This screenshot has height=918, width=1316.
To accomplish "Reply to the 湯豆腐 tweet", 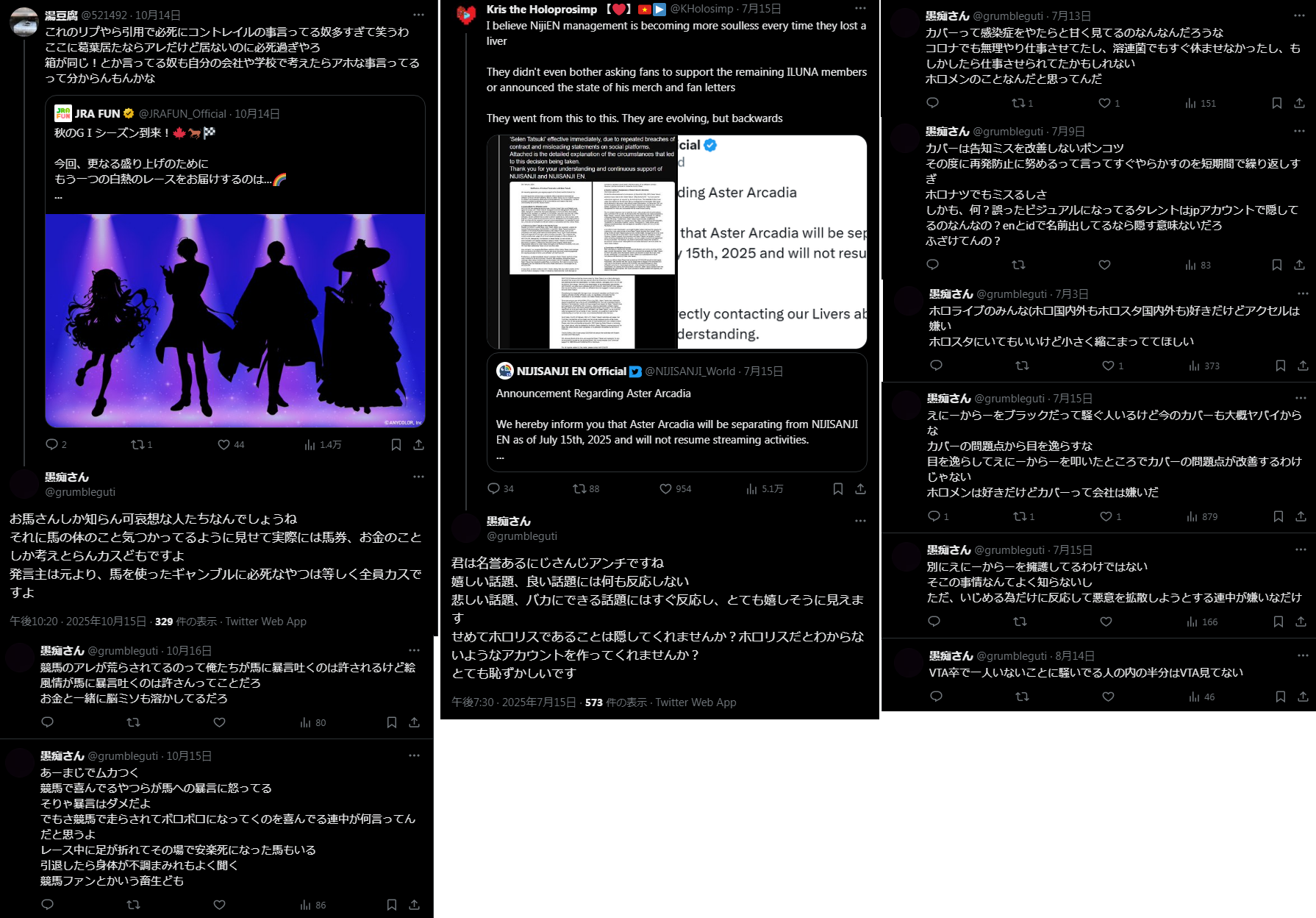I will [x=52, y=444].
